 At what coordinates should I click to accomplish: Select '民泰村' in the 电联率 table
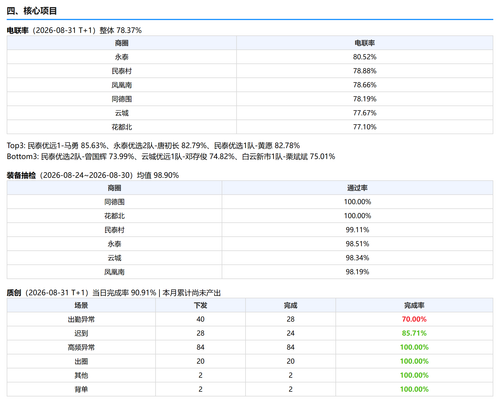point(122,71)
